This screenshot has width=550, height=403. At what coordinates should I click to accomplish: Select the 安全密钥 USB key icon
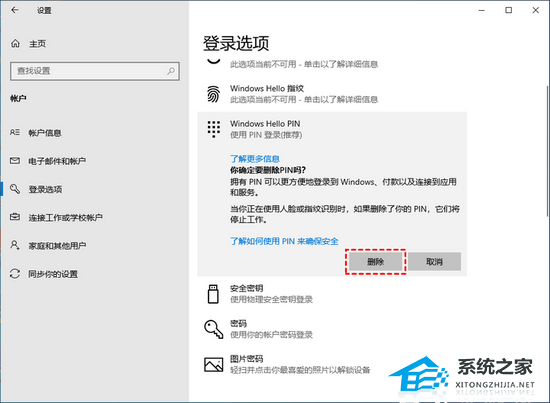[213, 294]
